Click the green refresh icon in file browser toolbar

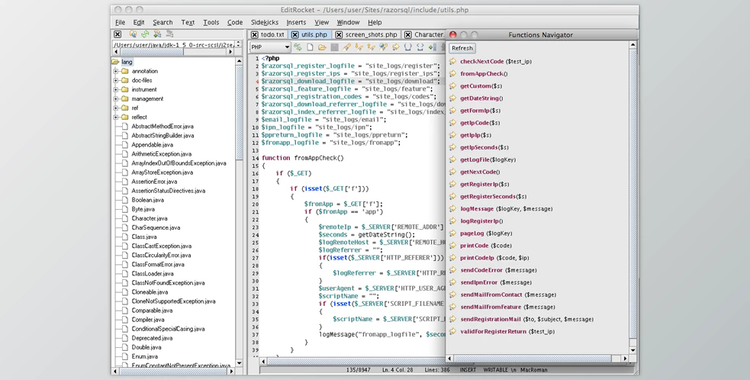(145, 34)
